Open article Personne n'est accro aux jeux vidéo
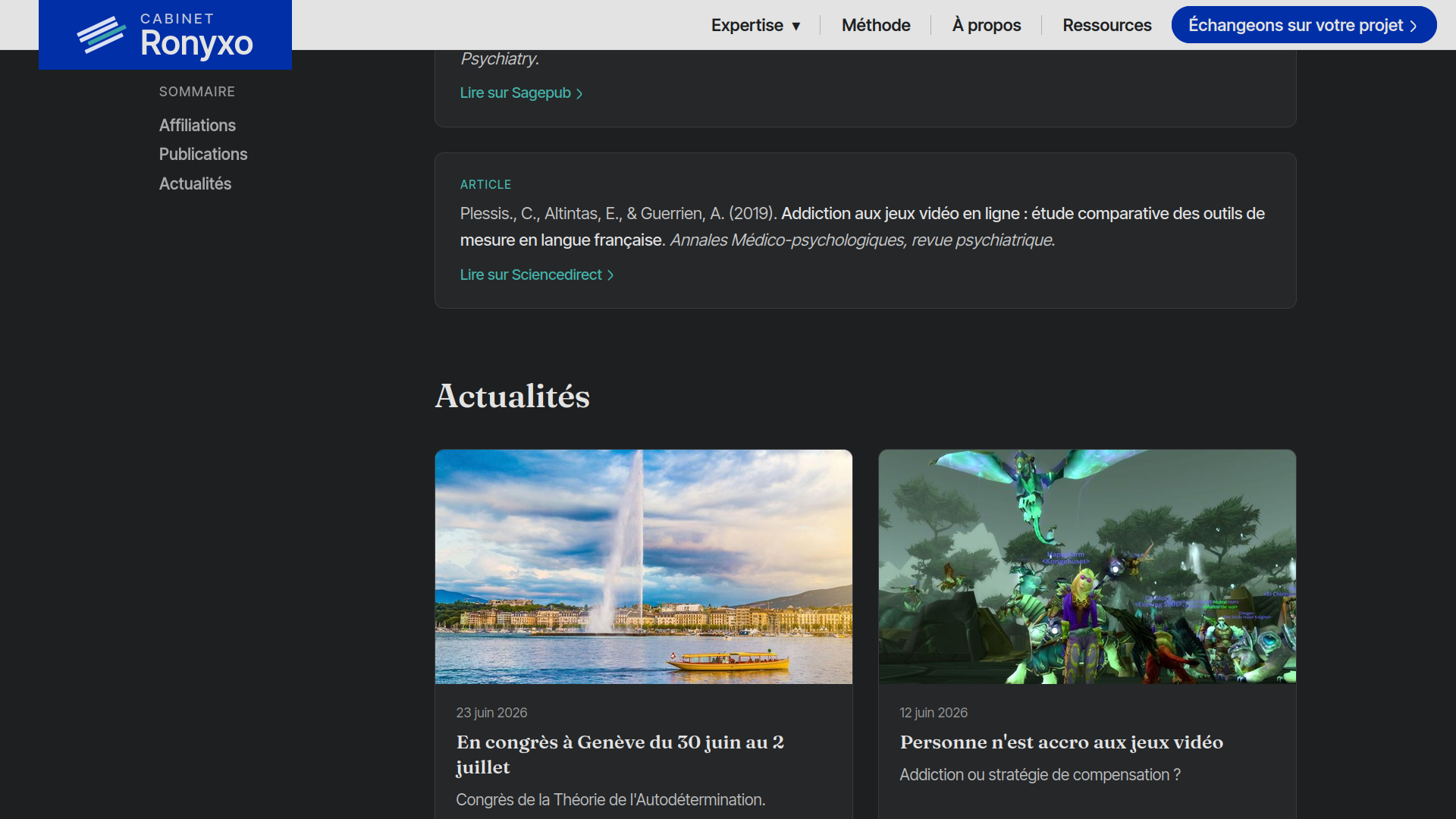Image resolution: width=1456 pixels, height=819 pixels. click(1062, 742)
